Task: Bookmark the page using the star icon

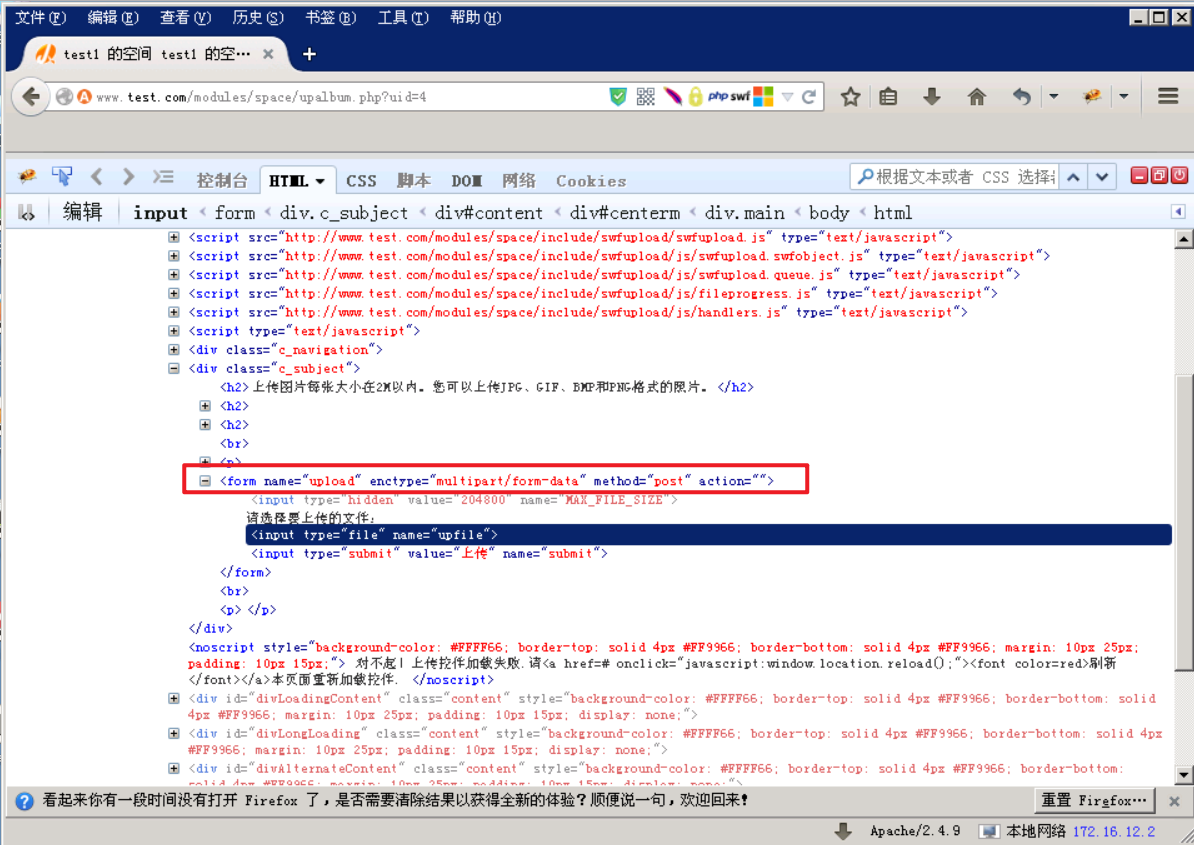Action: pyautogui.click(x=849, y=96)
